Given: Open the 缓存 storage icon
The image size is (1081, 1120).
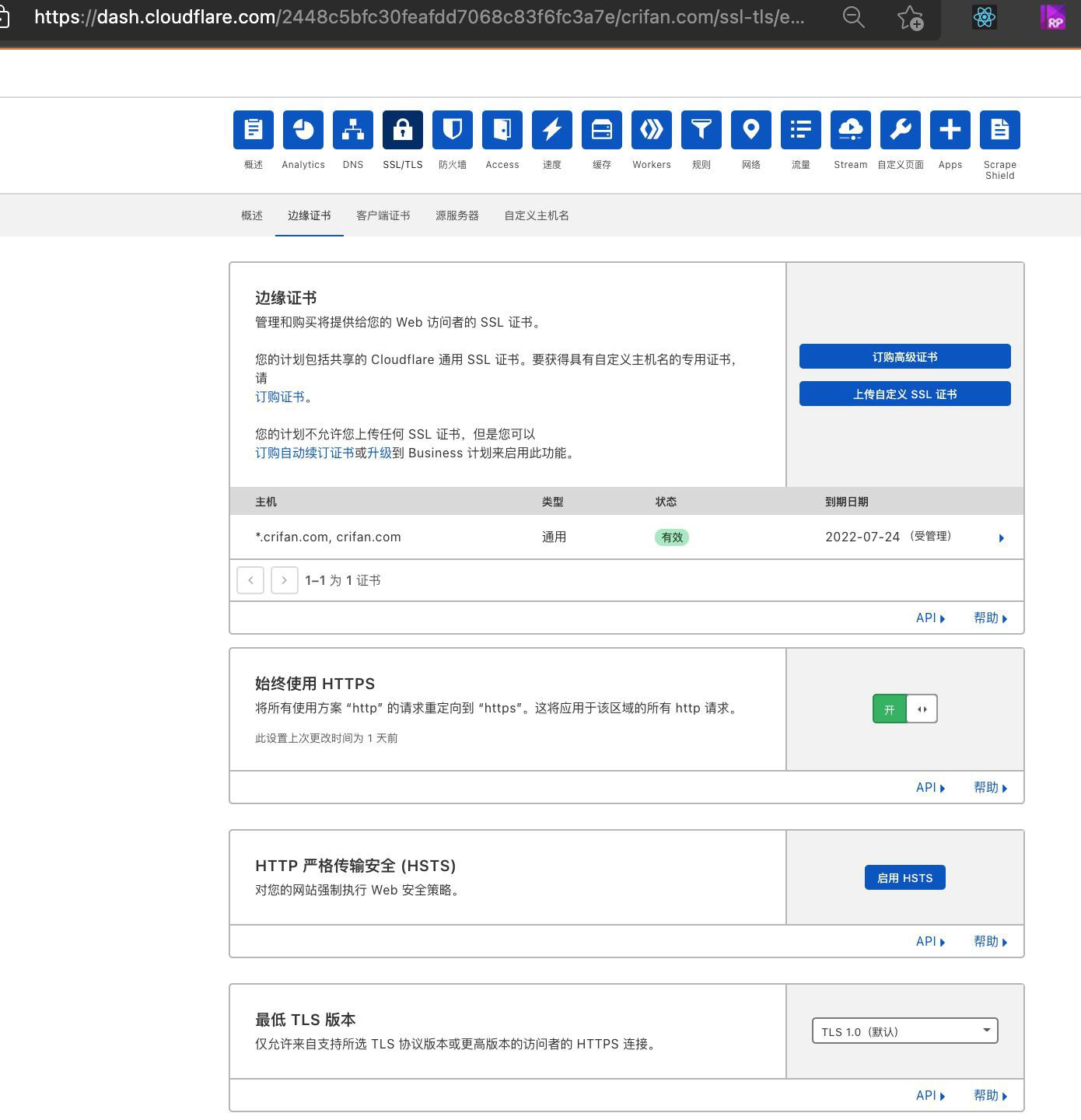Looking at the screenshot, I should point(602,129).
